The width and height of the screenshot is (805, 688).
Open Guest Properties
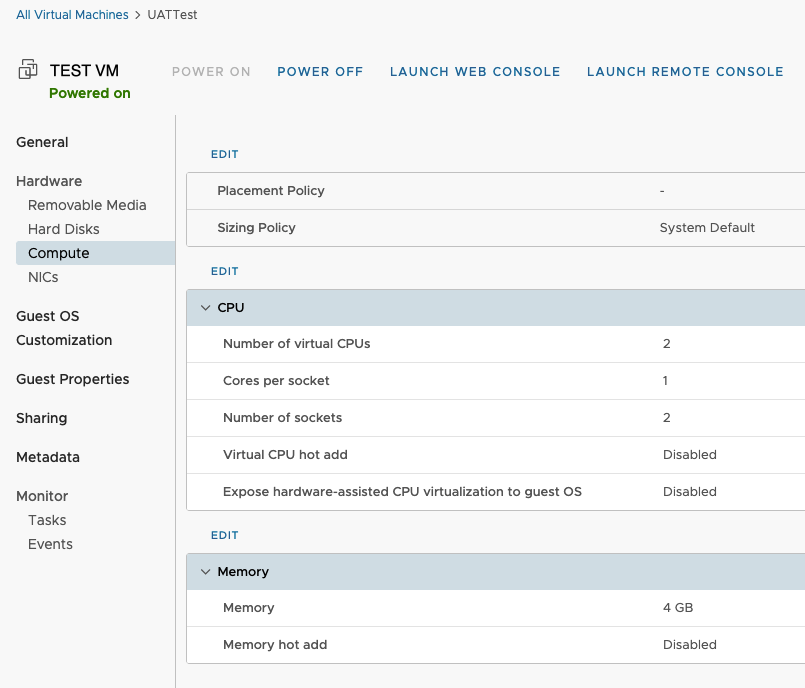click(72, 379)
